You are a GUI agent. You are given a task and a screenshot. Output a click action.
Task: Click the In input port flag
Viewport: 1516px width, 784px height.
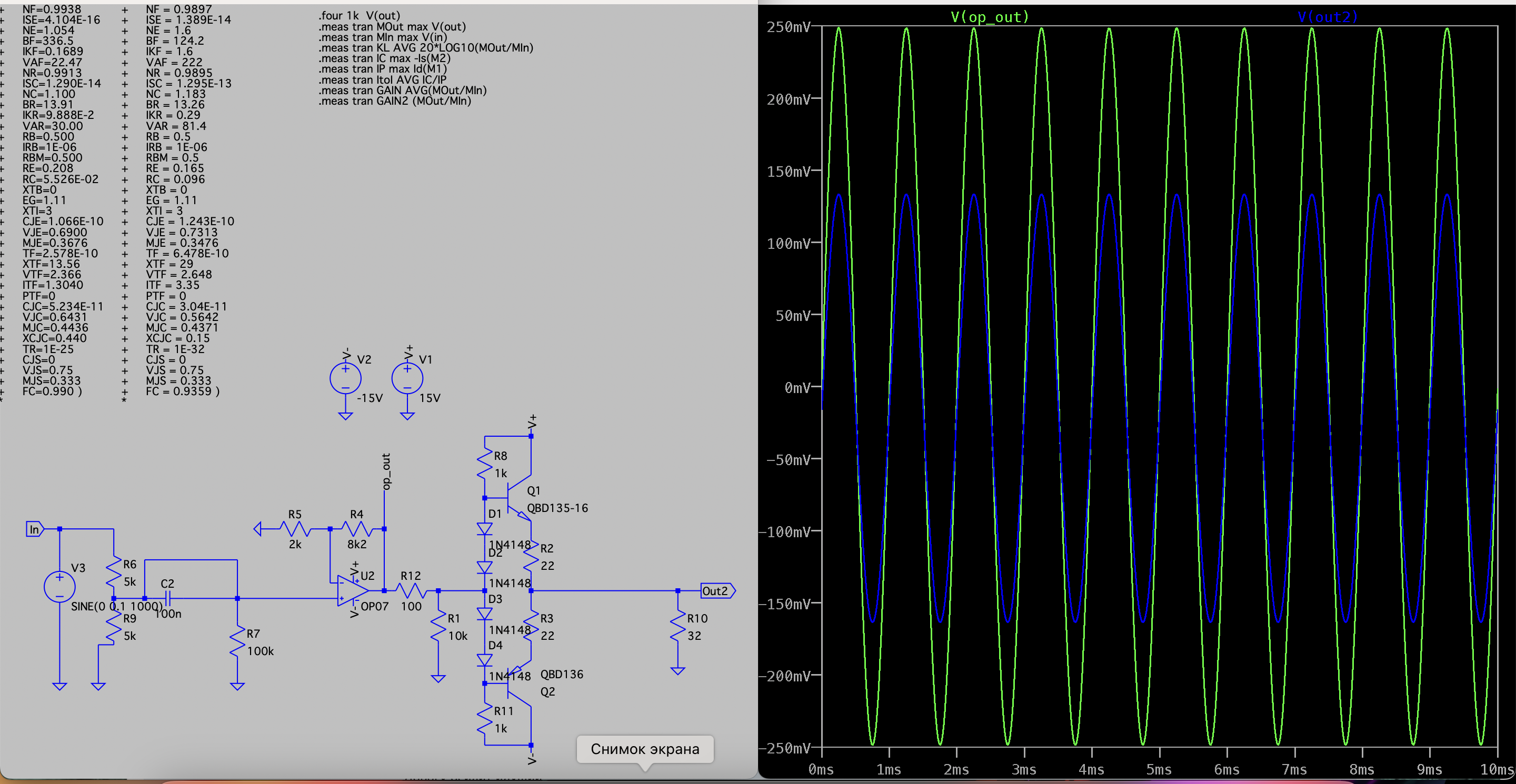click(35, 529)
